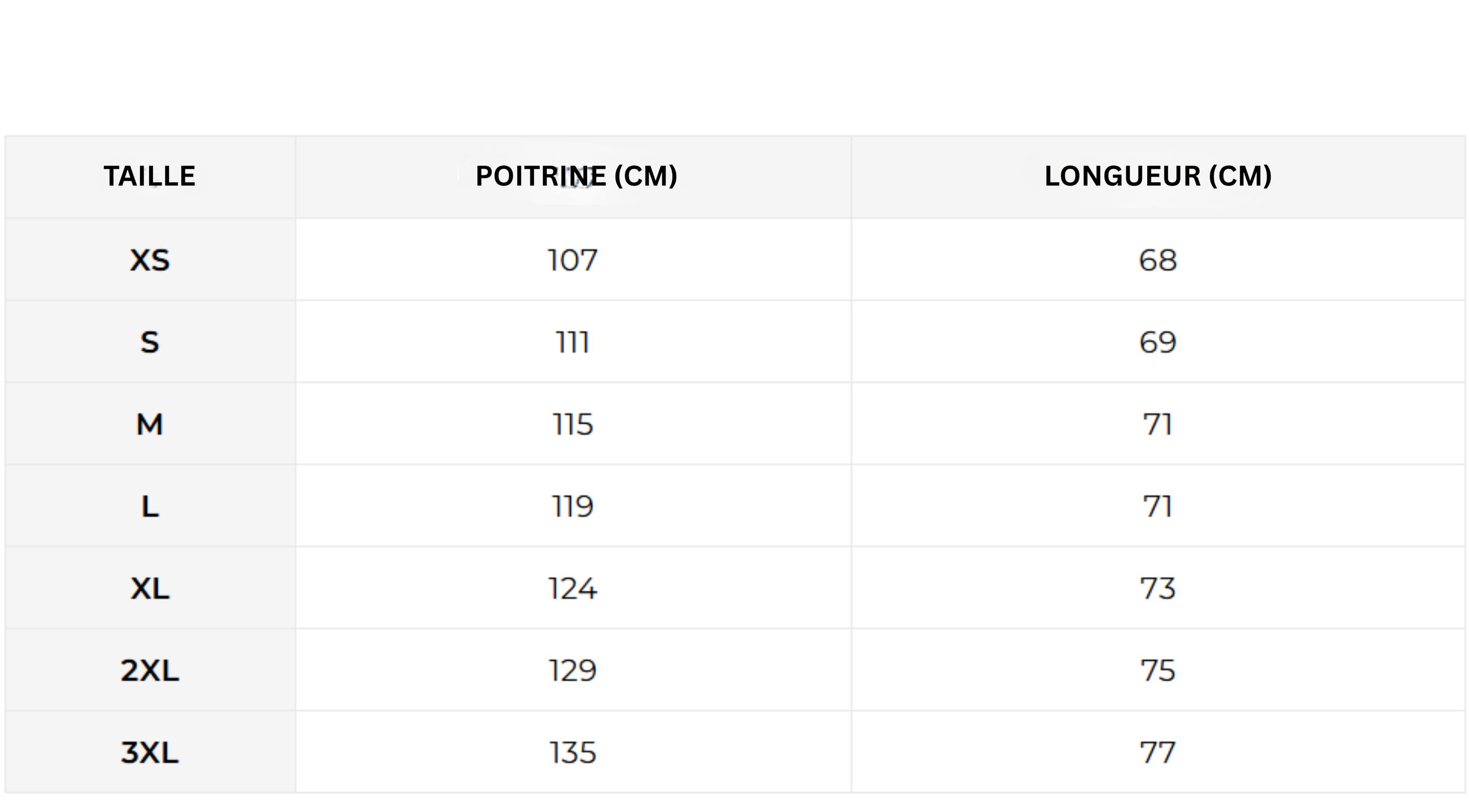Click chest value 115 for size M
1469x812 pixels.
click(572, 425)
